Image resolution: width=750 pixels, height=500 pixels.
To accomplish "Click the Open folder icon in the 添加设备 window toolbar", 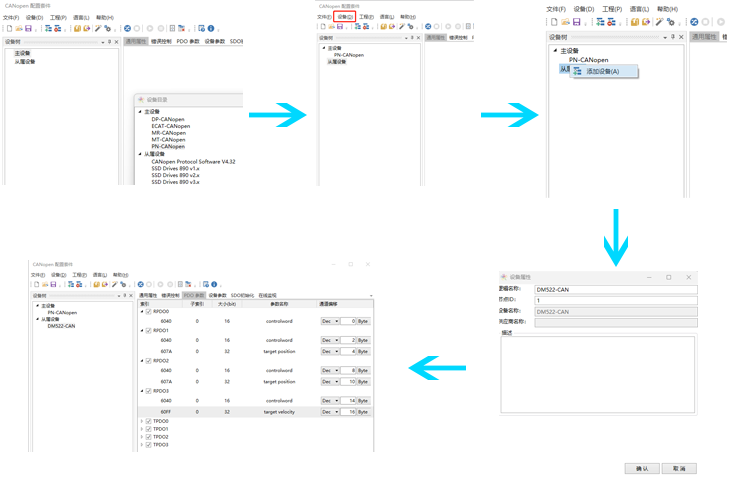I will pos(565,22).
